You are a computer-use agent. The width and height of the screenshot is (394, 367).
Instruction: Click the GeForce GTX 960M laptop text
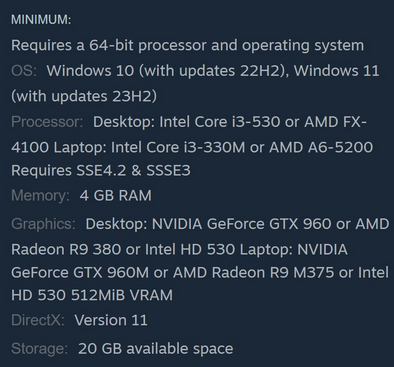80,273
